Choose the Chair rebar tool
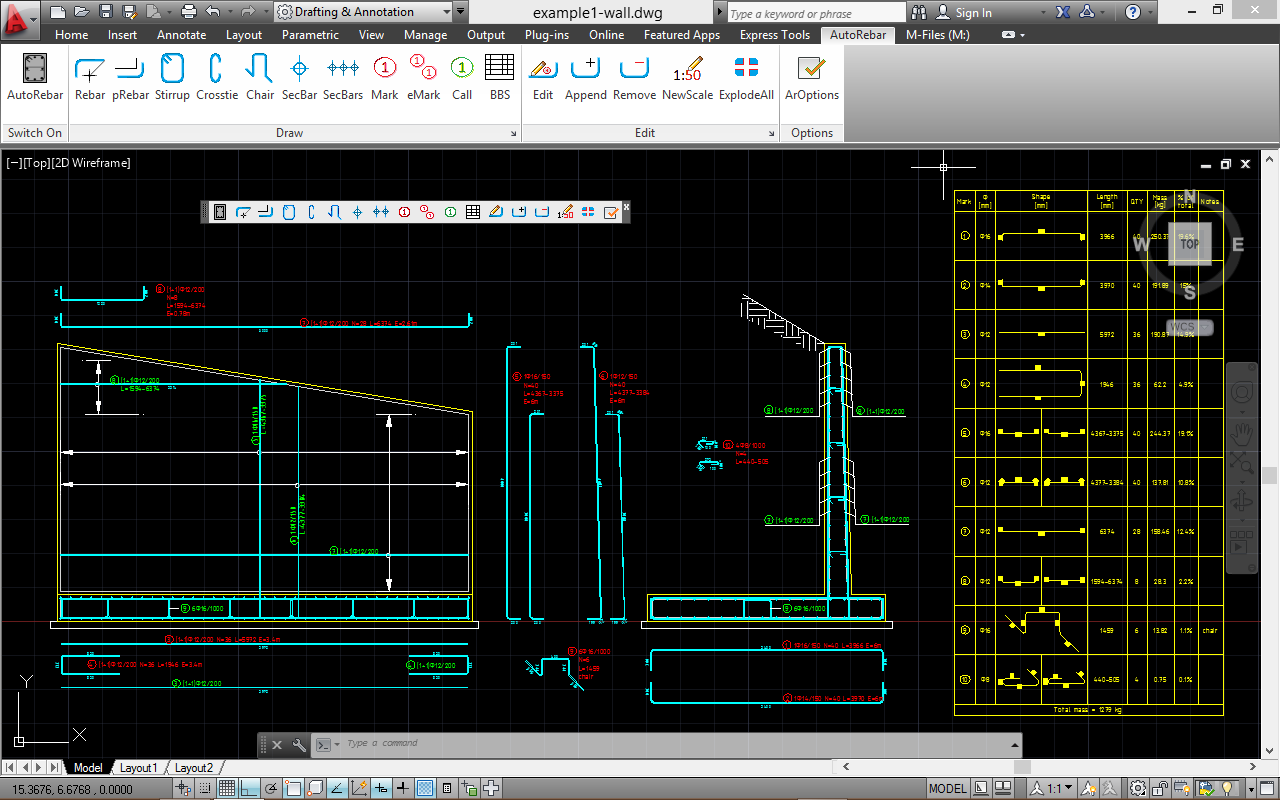The image size is (1280, 800). (260, 78)
